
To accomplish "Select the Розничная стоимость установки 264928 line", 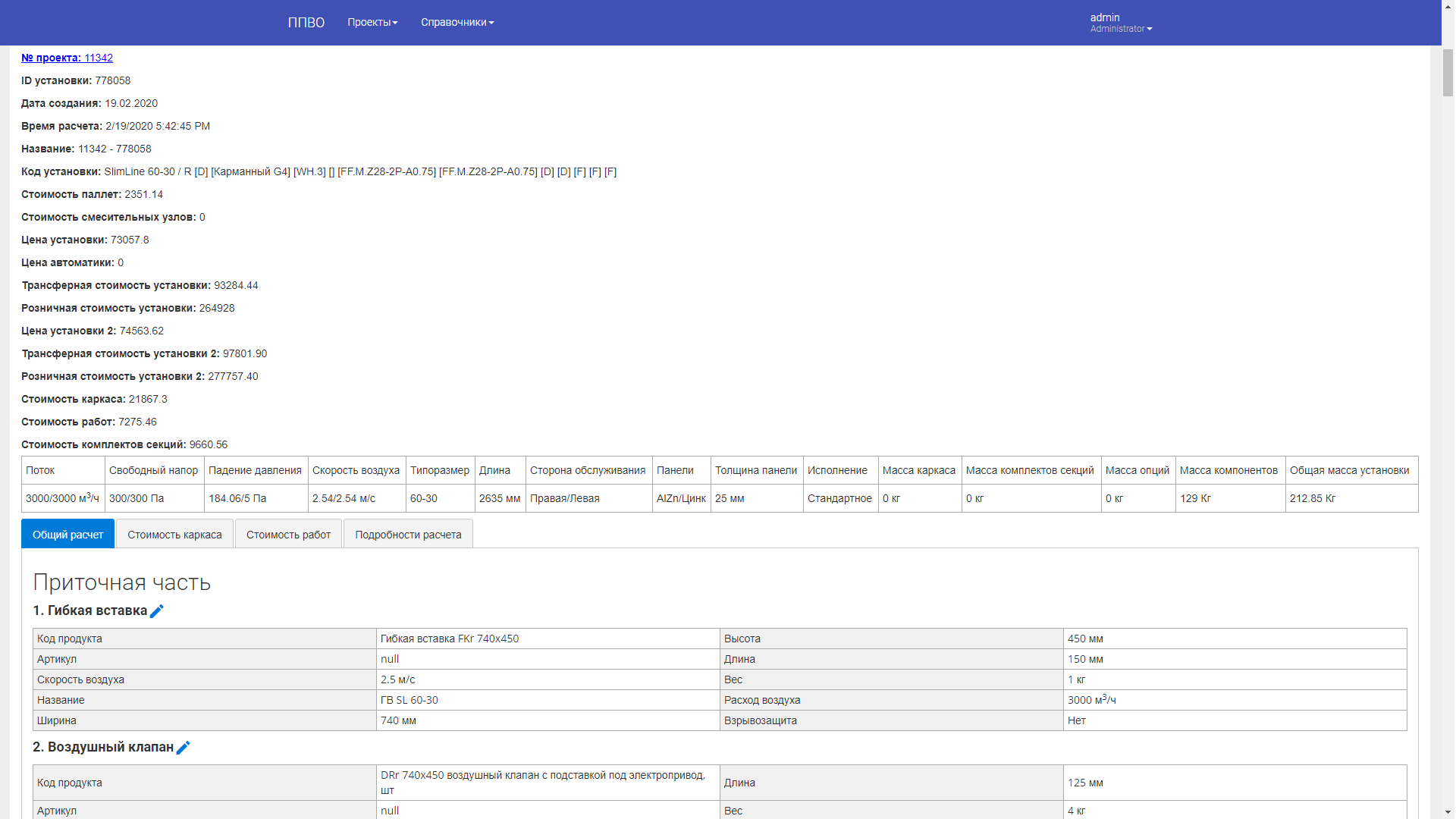I will point(128,308).
